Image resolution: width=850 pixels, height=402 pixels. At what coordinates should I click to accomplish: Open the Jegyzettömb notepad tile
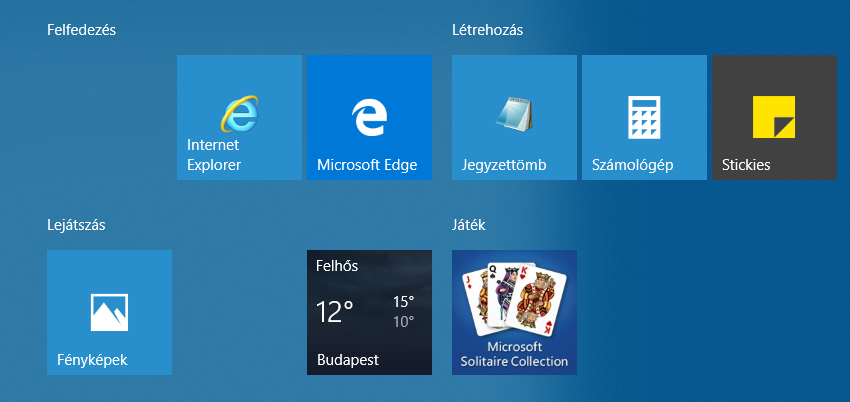(514, 117)
